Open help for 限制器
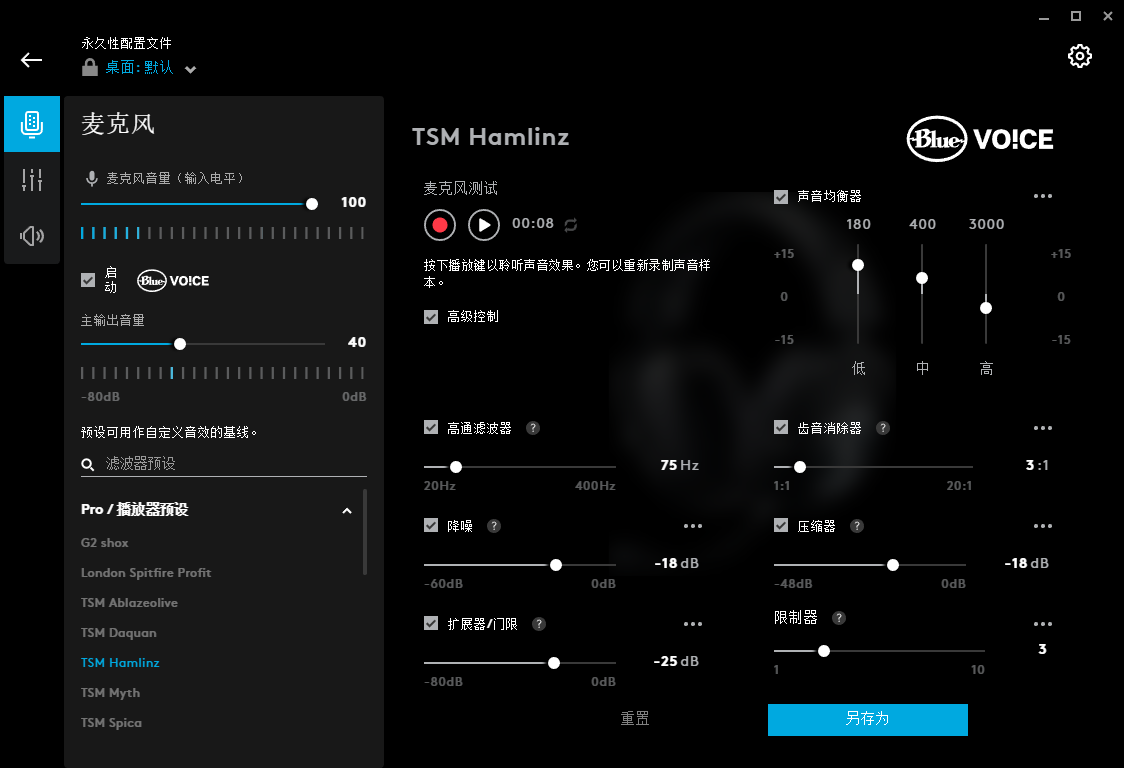Screen dimensions: 1124x768 pyautogui.click(x=839, y=617)
